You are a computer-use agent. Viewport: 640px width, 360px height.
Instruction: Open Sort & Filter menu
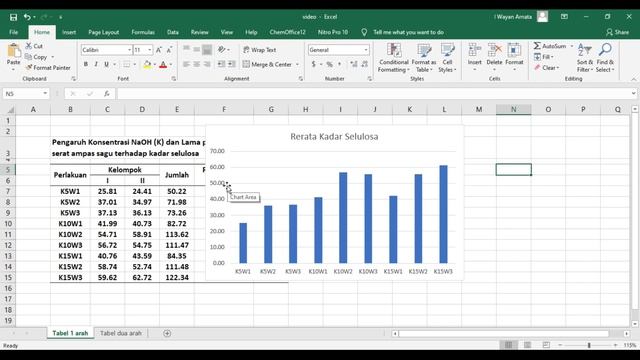pyautogui.click(x=584, y=58)
